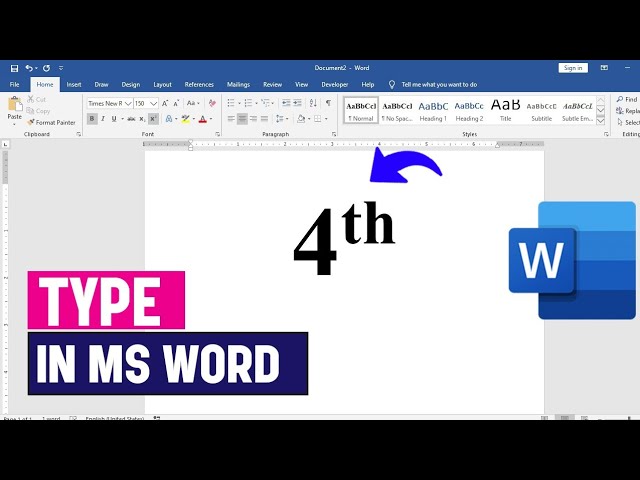640x480 pixels.
Task: Toggle Superscript off
Action: (153, 119)
